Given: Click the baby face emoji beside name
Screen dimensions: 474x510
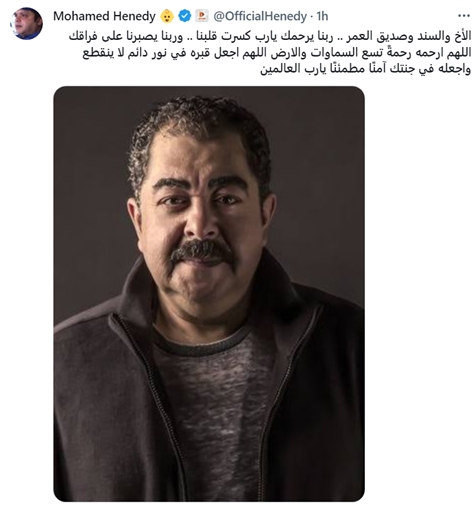Looking at the screenshot, I should [167, 16].
